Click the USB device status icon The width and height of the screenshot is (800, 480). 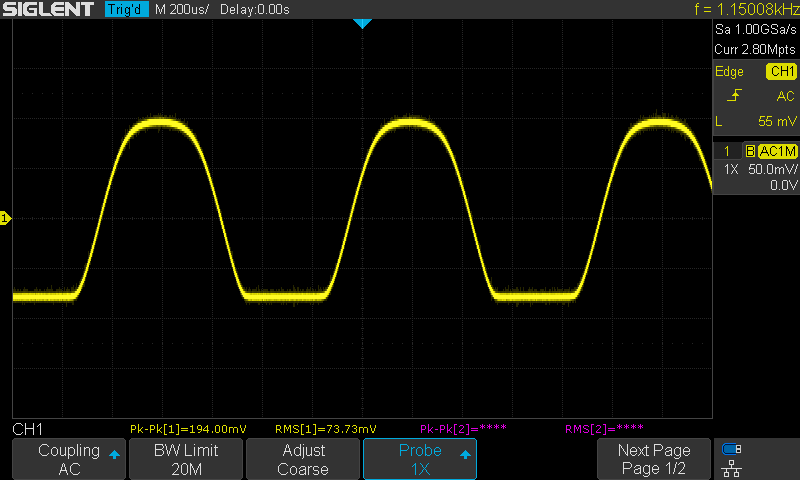pyautogui.click(x=732, y=449)
